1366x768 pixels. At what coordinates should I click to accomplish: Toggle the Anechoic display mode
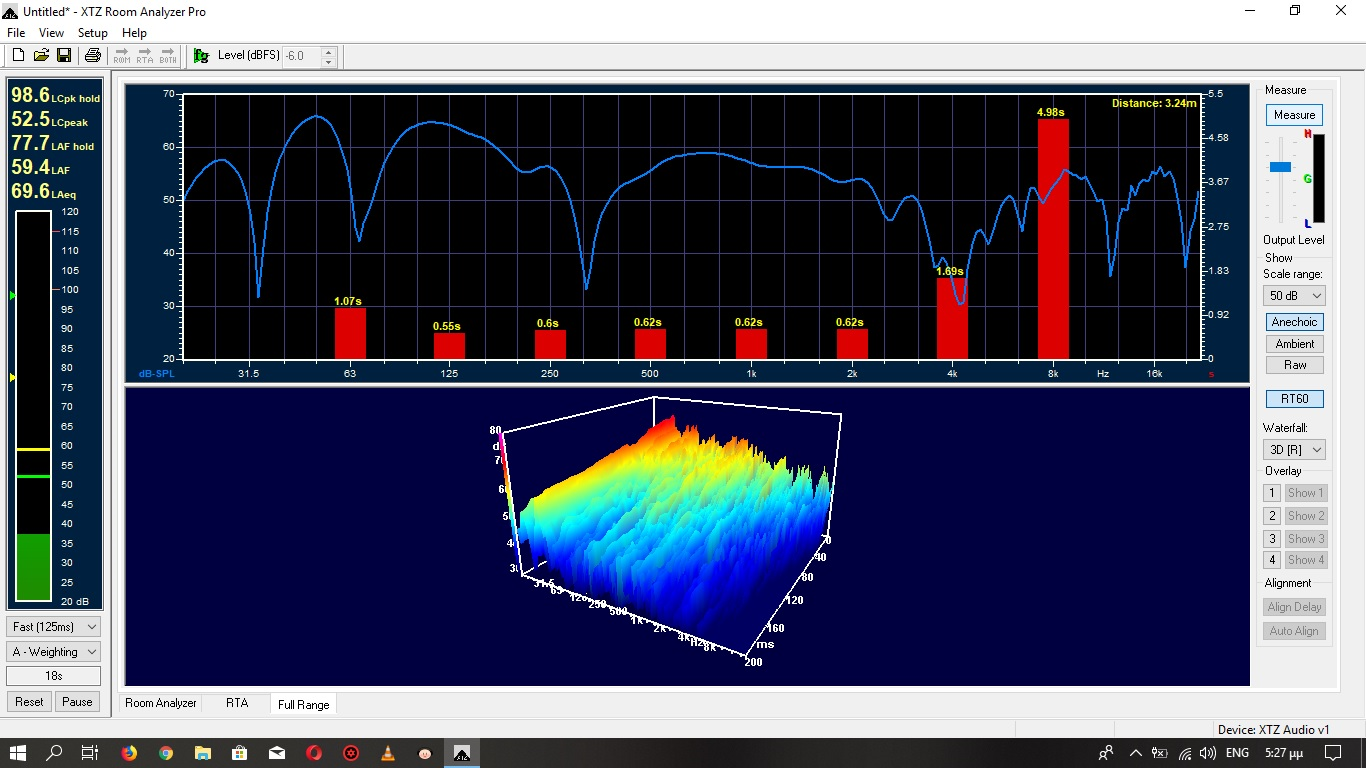tap(1294, 322)
